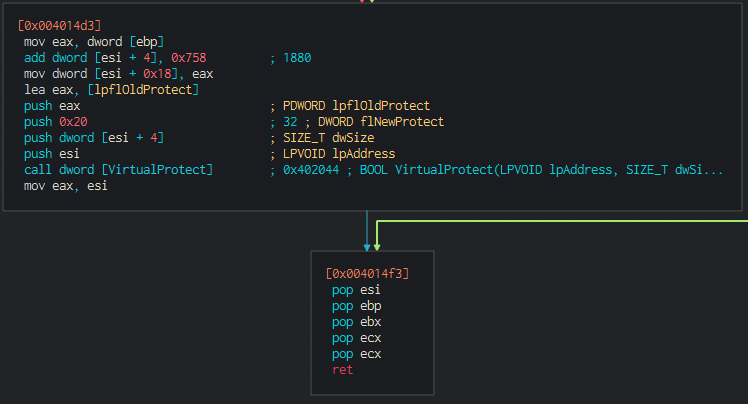The width and height of the screenshot is (748, 404).
Task: Click the 0x758 immediate value
Action: tap(189, 58)
